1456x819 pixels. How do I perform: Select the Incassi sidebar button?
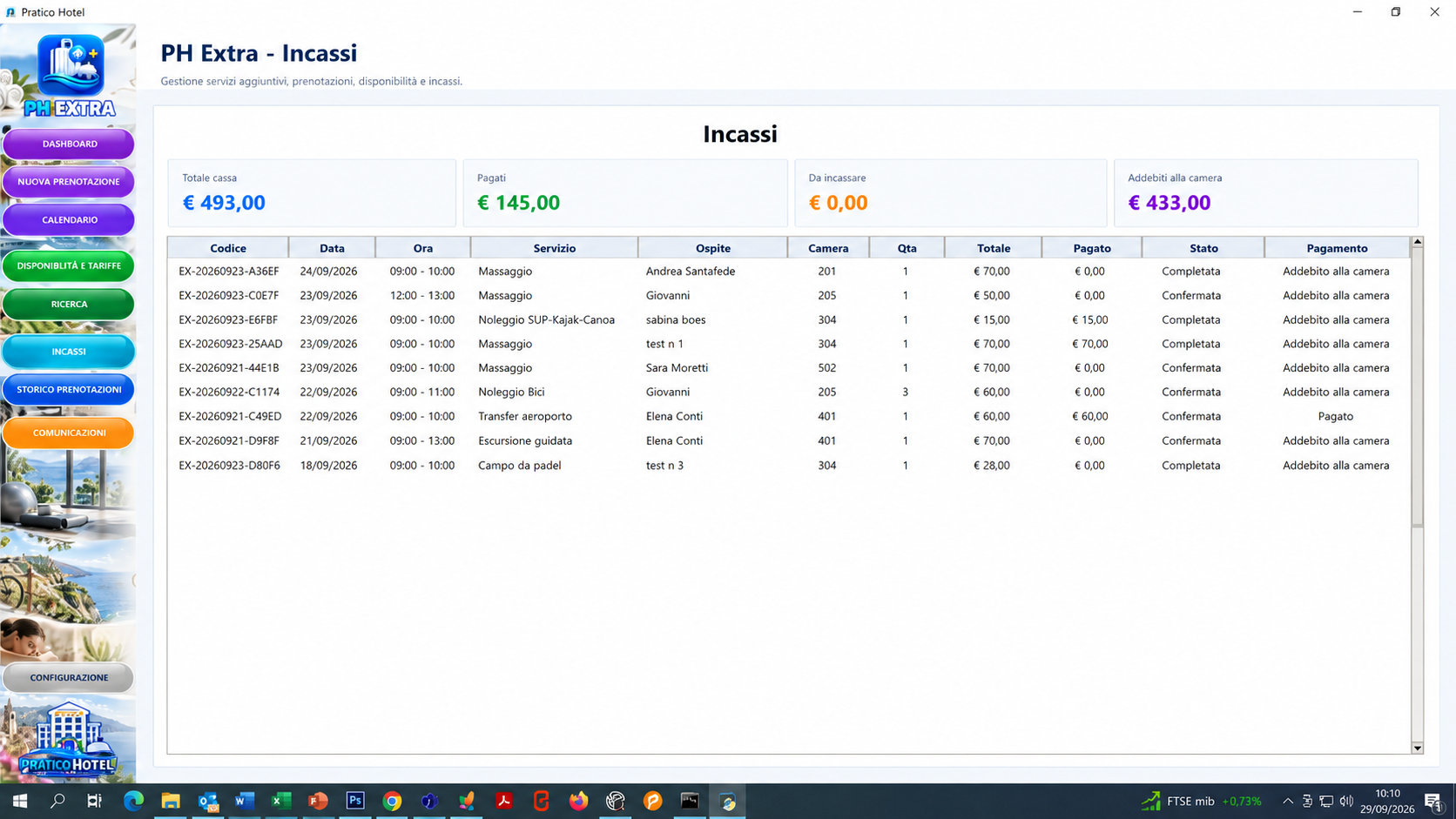[x=69, y=352]
